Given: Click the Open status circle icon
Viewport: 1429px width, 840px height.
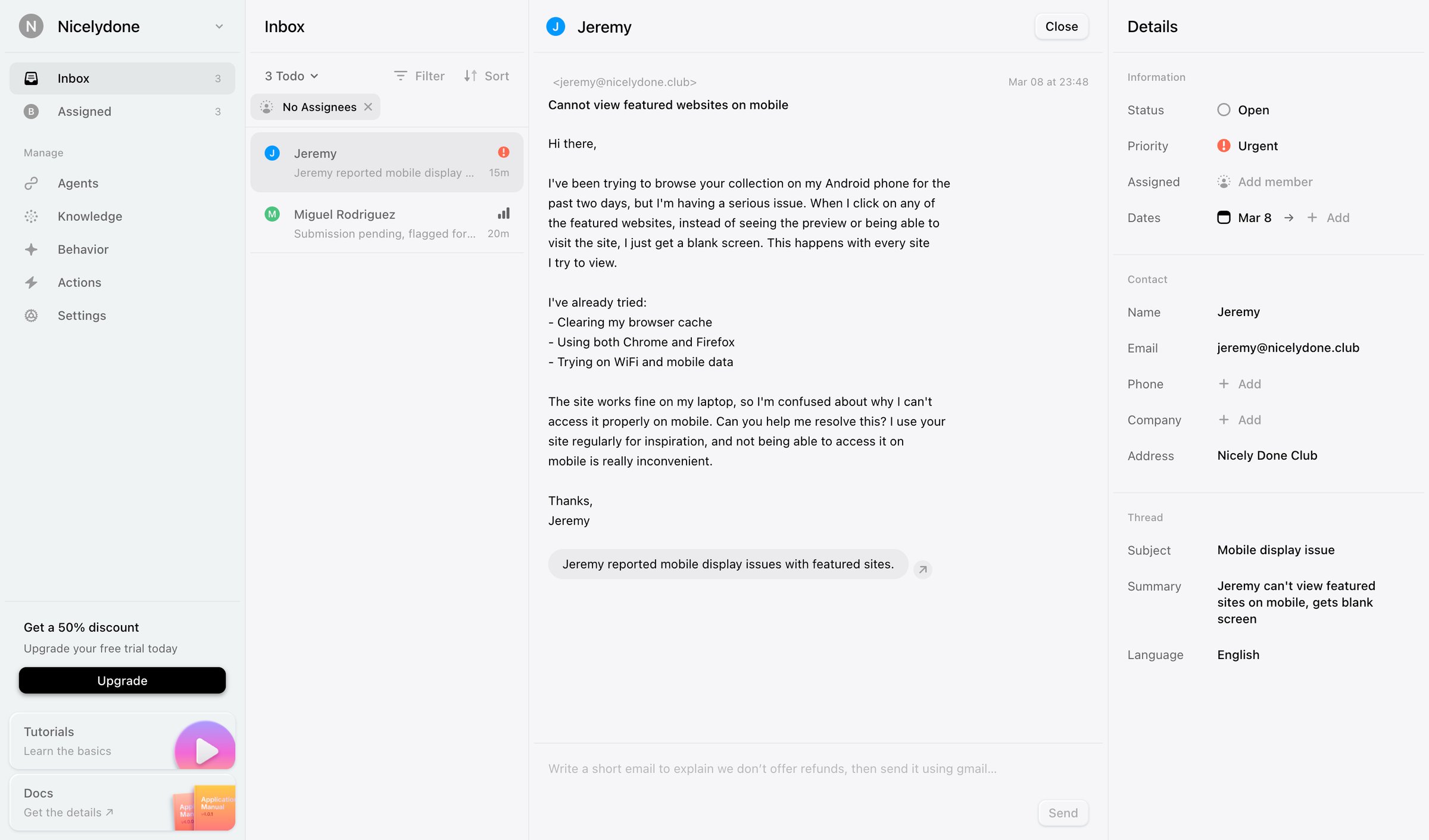Looking at the screenshot, I should pyautogui.click(x=1224, y=110).
